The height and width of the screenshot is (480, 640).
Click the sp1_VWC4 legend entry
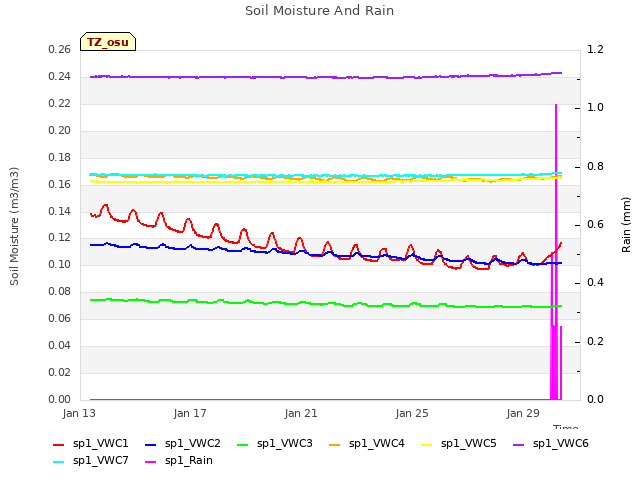367,444
